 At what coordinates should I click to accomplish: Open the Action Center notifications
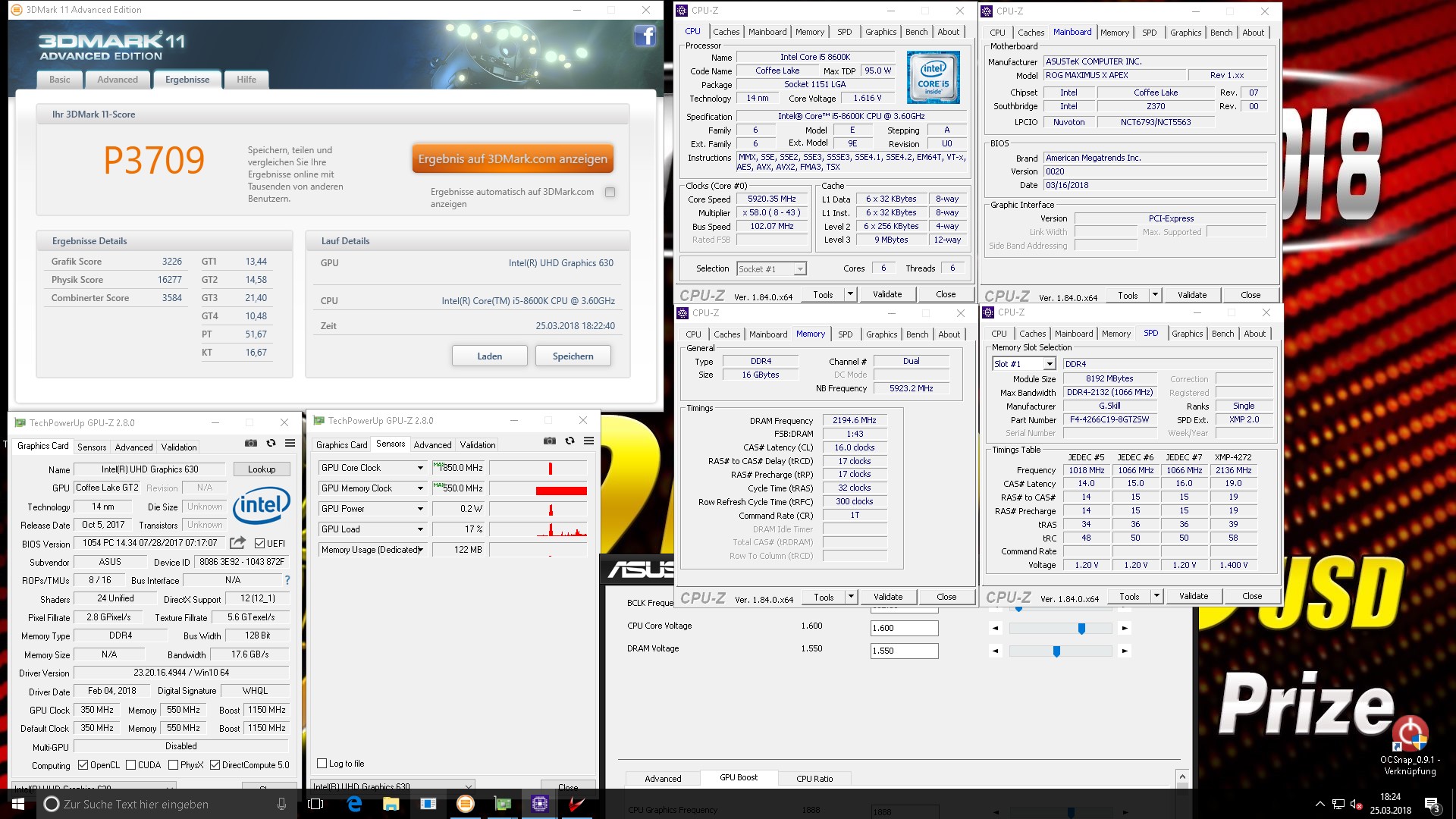(1432, 804)
